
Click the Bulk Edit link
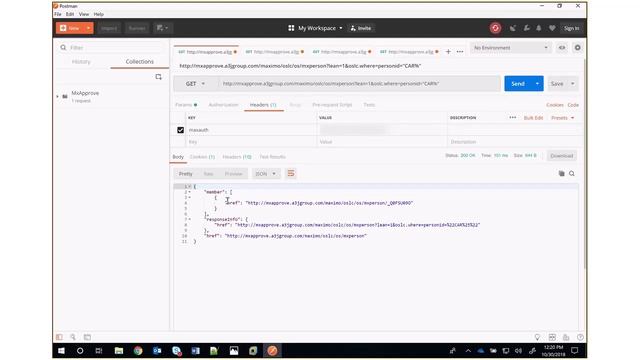tap(533, 118)
